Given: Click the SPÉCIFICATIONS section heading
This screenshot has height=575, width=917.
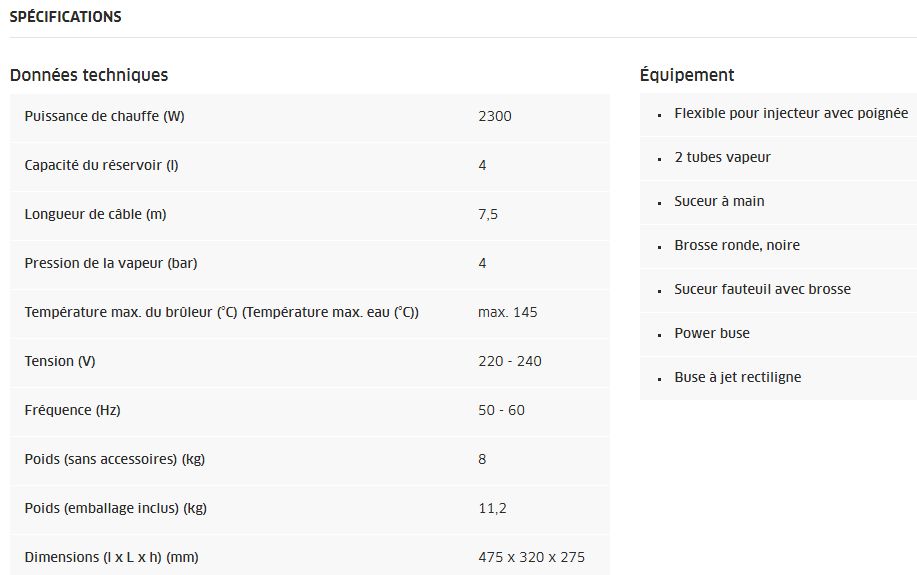Looking at the screenshot, I should point(65,17).
